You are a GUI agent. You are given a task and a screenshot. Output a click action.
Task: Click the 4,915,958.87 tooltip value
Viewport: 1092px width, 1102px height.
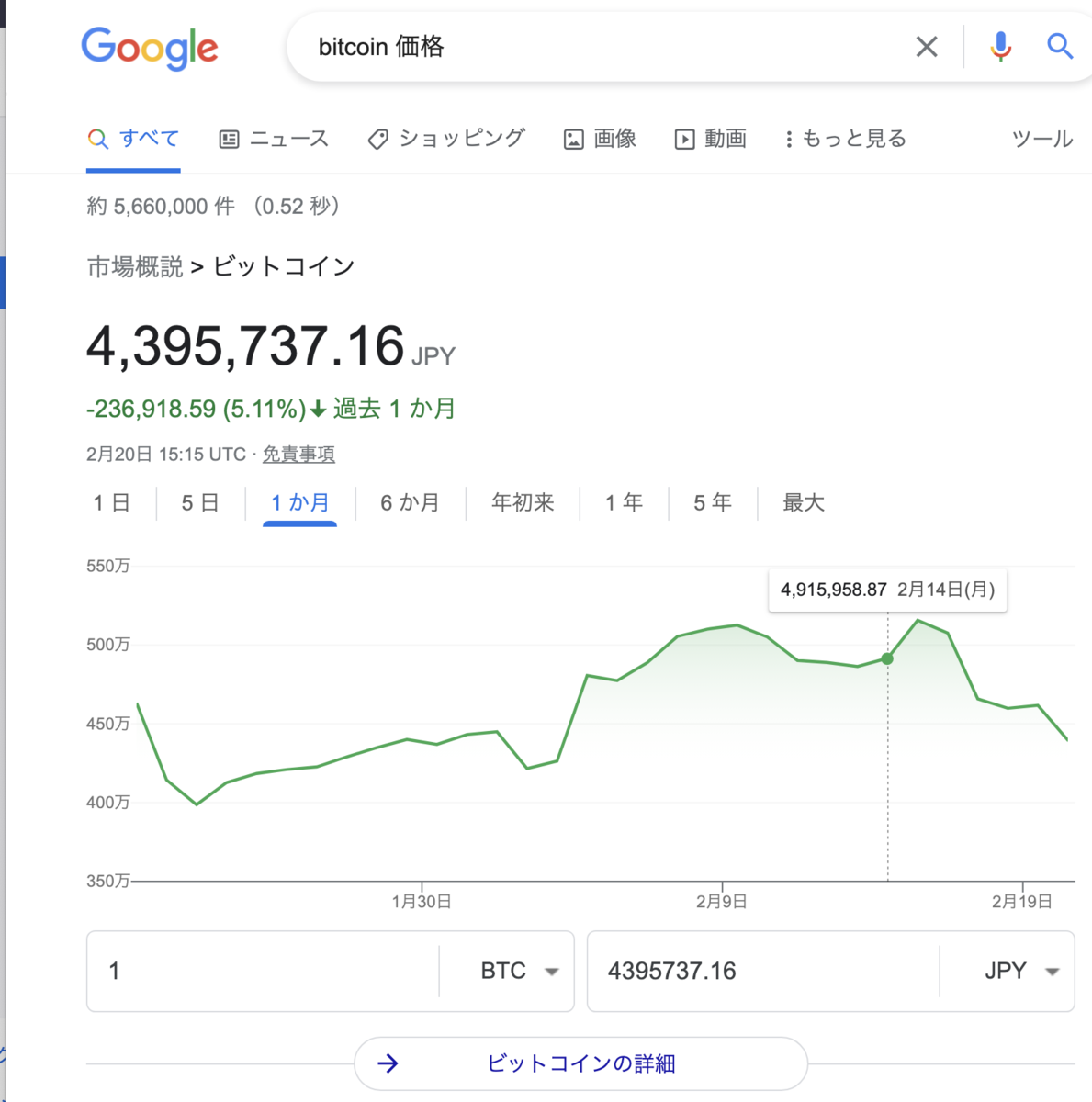point(834,590)
